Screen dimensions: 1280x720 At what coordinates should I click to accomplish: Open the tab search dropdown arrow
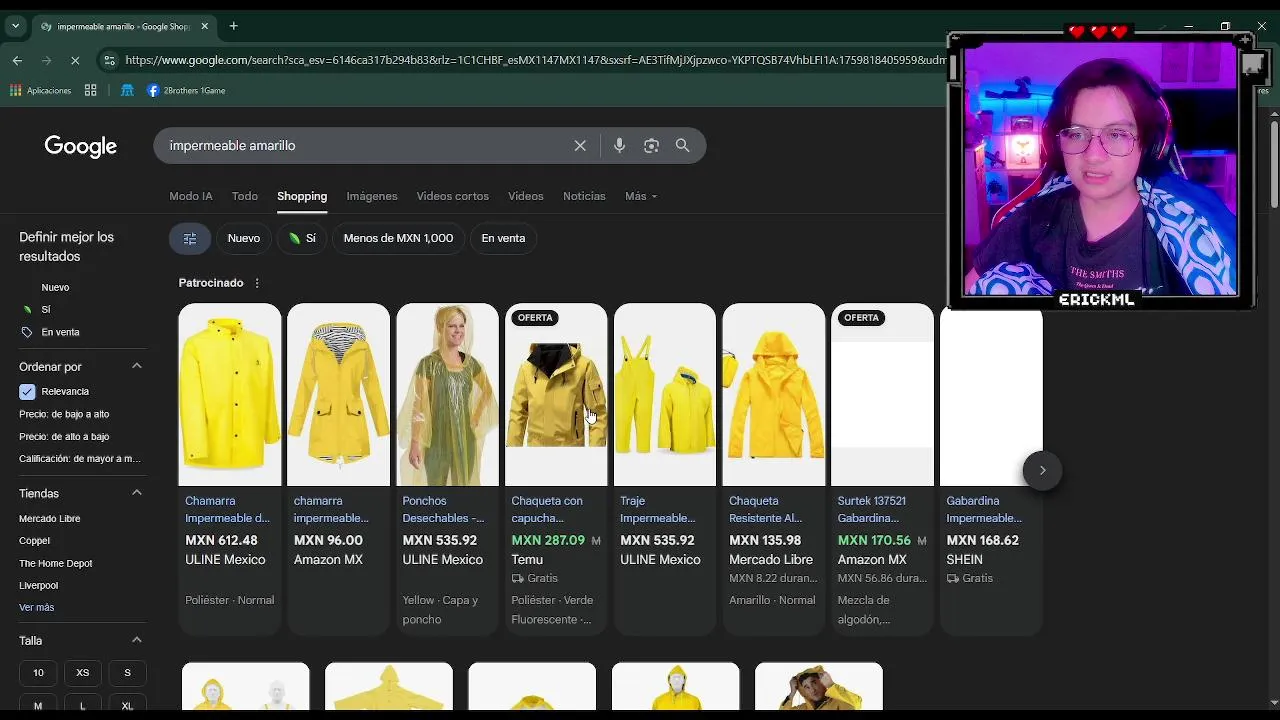[x=15, y=26]
